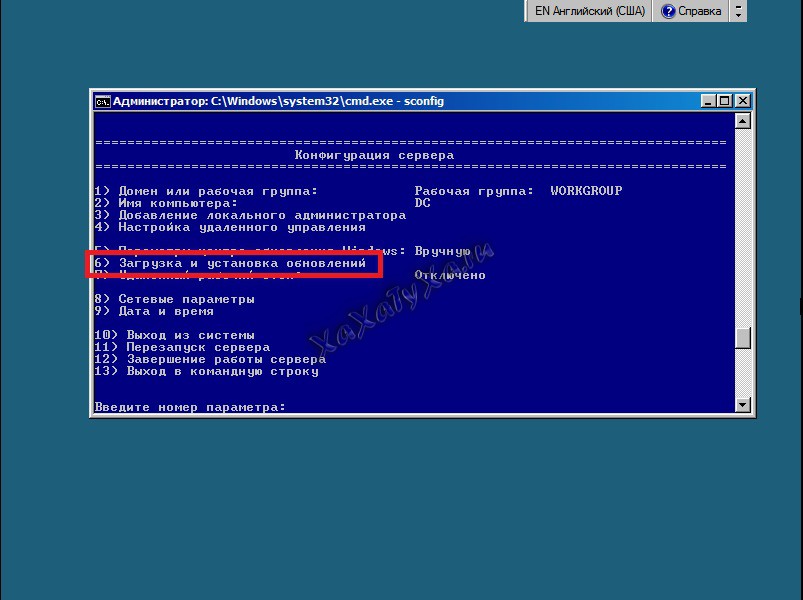The width and height of the screenshot is (803, 600).
Task: Switch the EN Английский (США) input language
Action: coord(589,11)
